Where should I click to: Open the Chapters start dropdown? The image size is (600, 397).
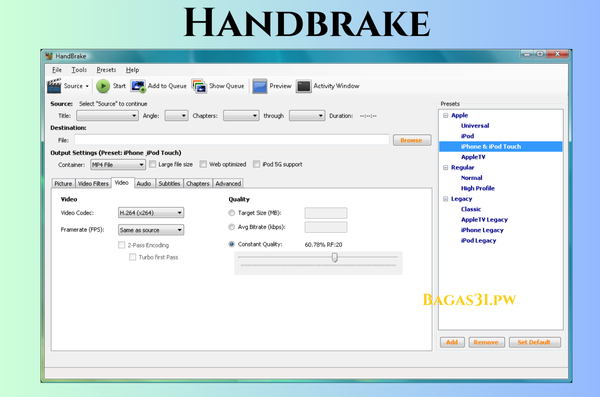(241, 116)
